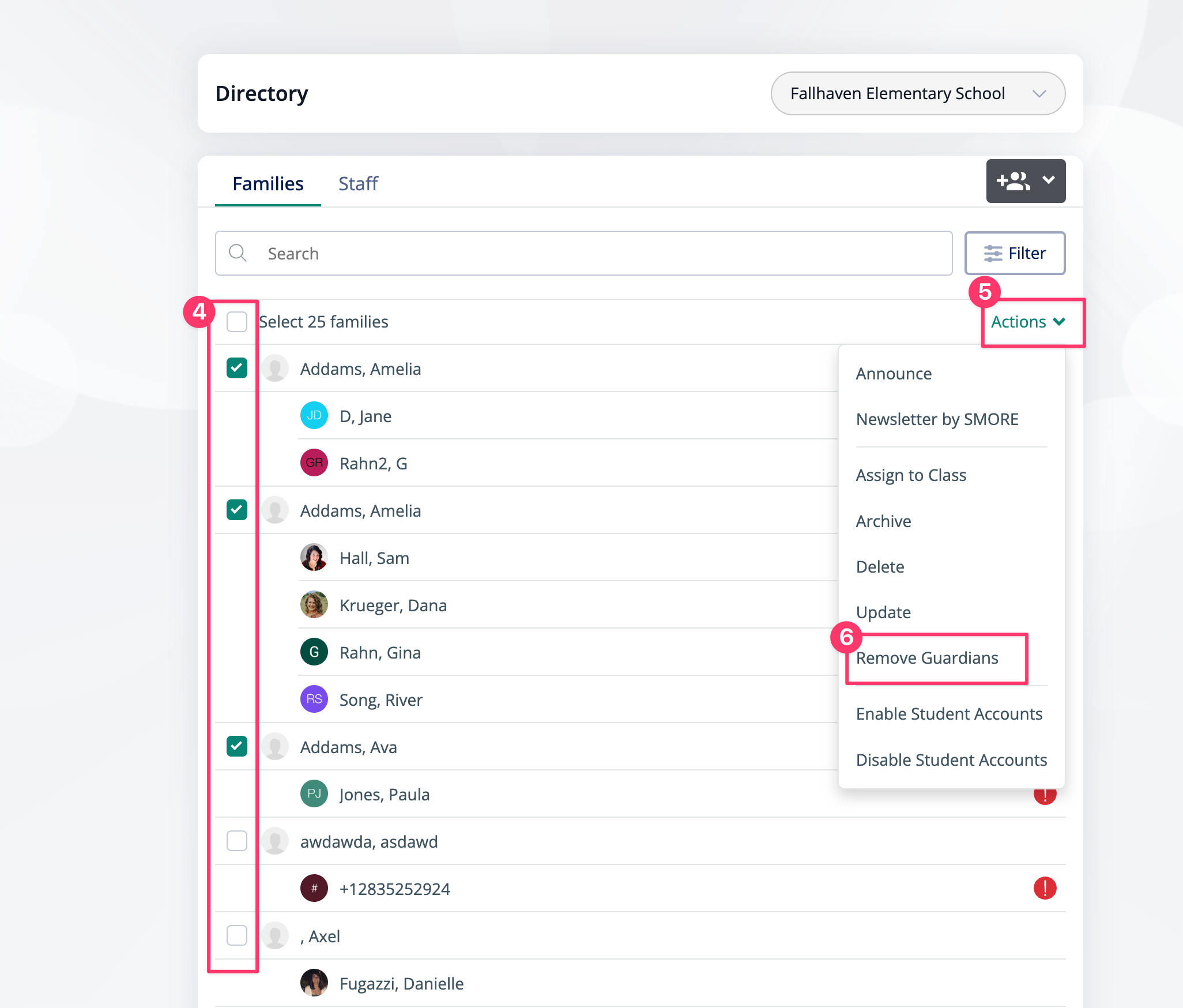Click the JD avatar for D, Jane

tap(314, 416)
